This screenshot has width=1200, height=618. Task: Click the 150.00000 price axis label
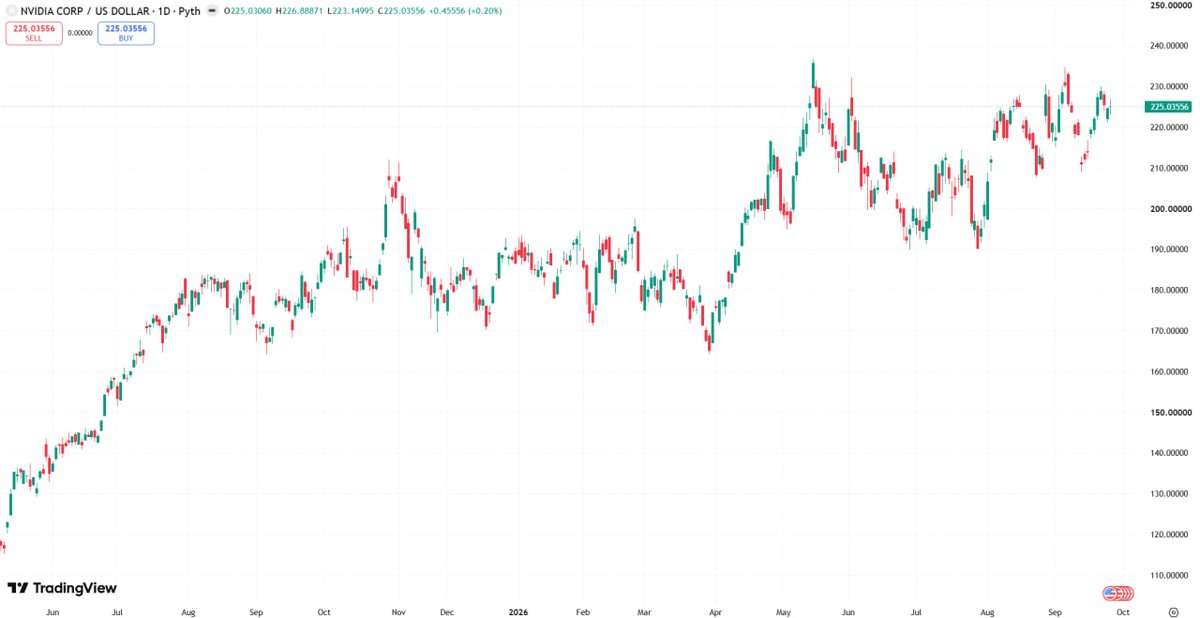tap(1169, 412)
